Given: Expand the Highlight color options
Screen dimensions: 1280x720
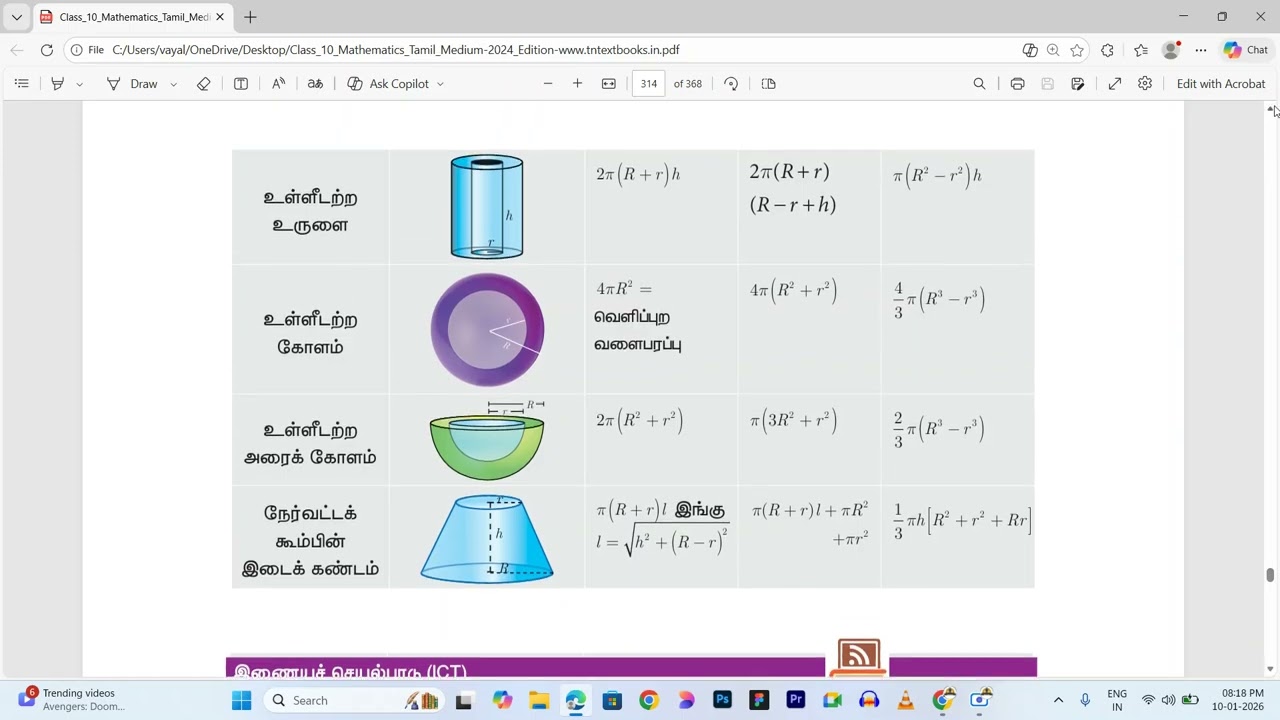Looking at the screenshot, I should (79, 84).
